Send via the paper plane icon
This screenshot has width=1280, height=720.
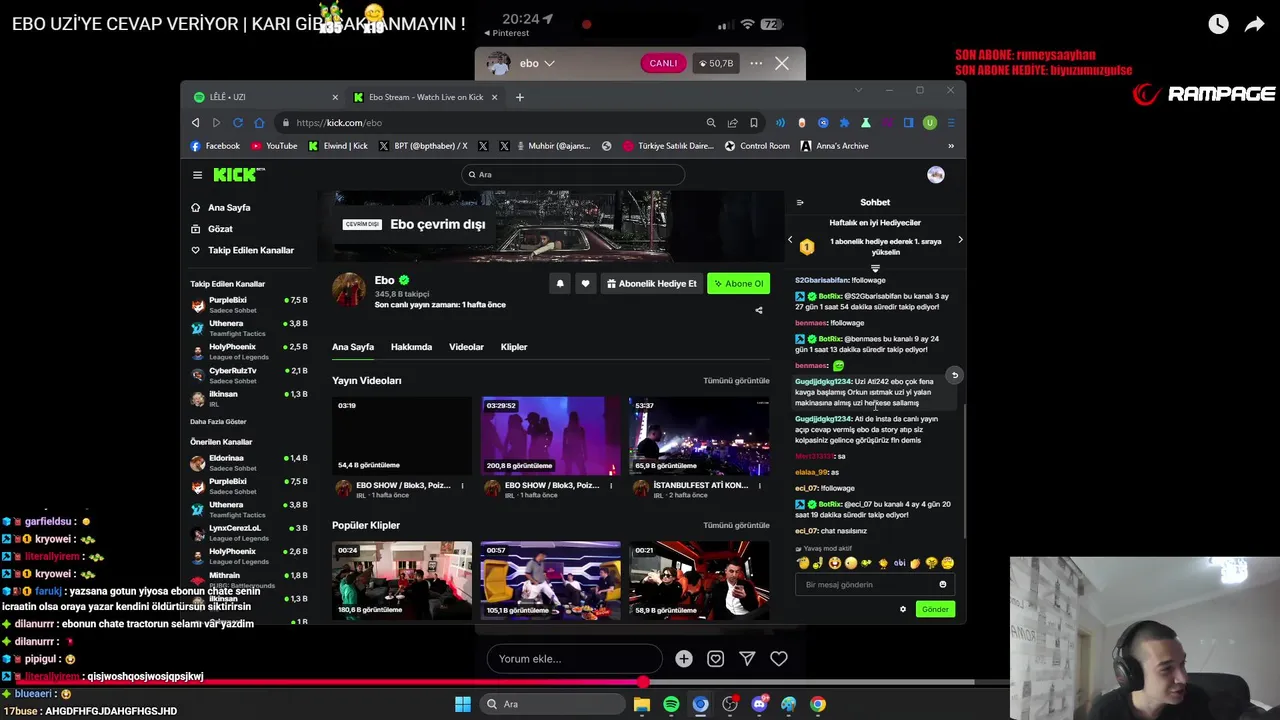747,659
